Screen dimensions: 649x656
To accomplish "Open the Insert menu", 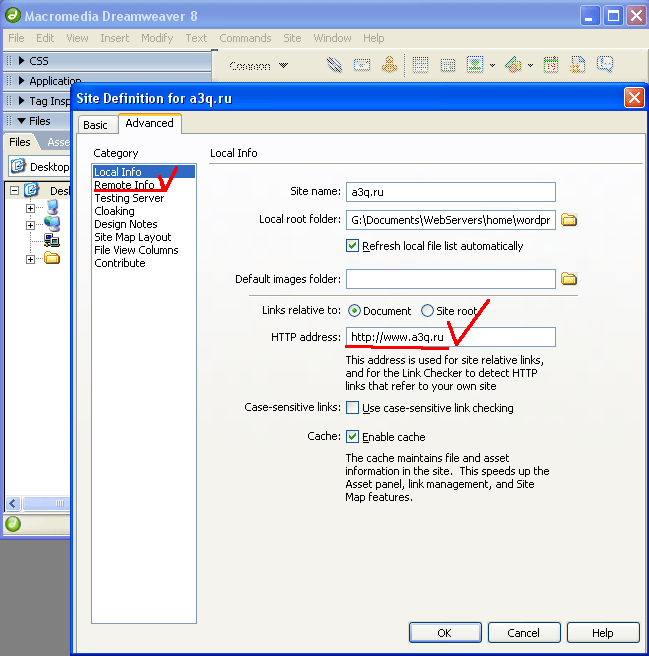I will (115, 38).
